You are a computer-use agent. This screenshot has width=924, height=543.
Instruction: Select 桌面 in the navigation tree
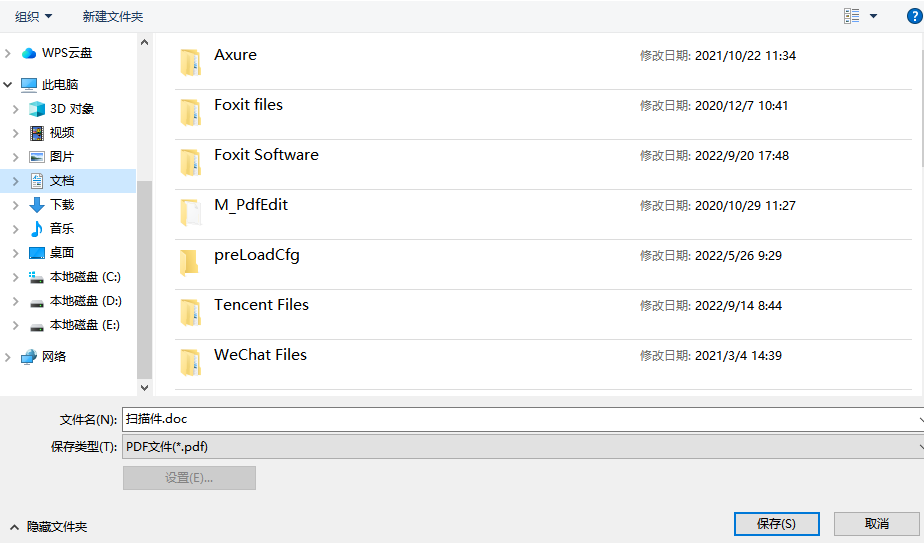coord(62,253)
